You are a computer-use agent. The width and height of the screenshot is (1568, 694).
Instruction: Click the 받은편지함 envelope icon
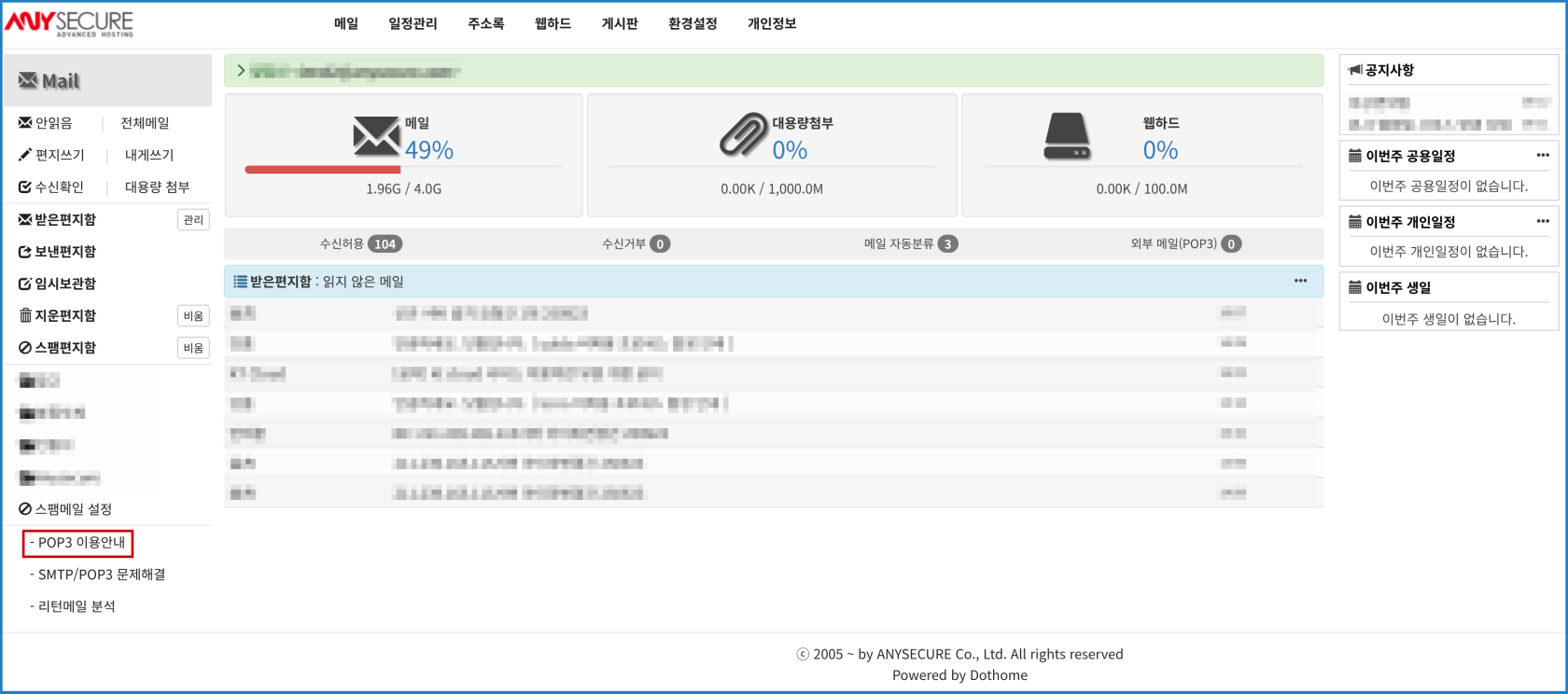[25, 219]
